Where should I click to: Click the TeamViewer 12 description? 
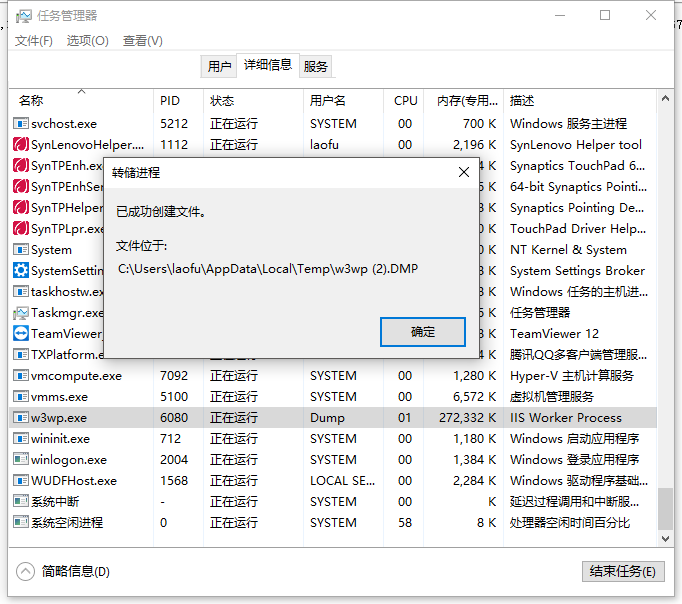coord(554,334)
